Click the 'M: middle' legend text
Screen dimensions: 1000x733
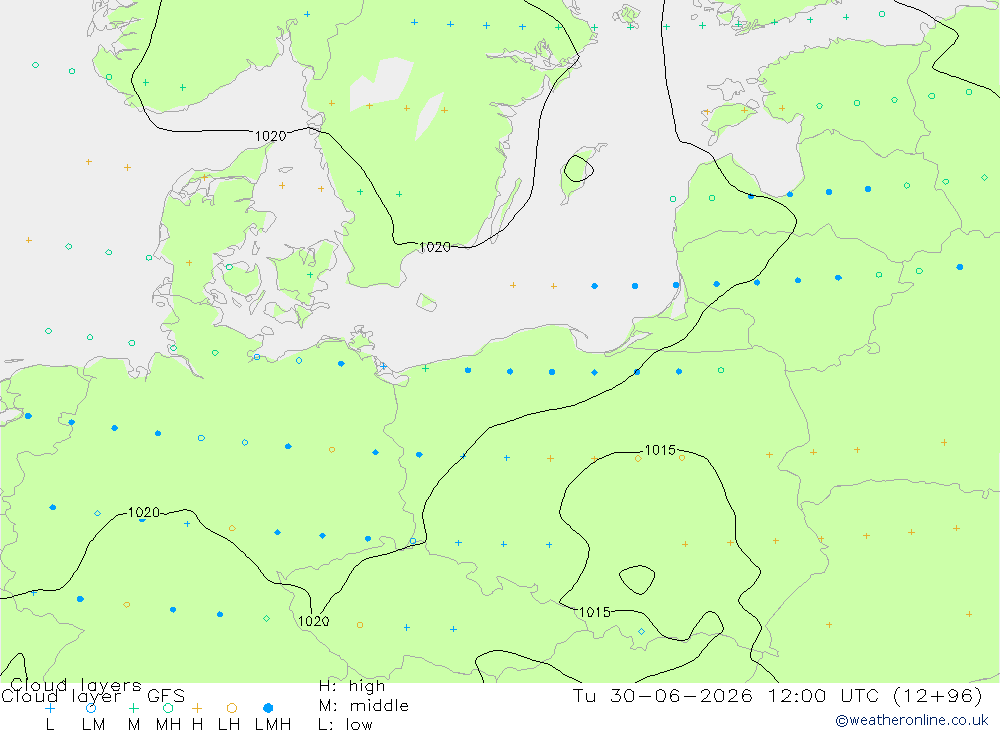pos(363,706)
